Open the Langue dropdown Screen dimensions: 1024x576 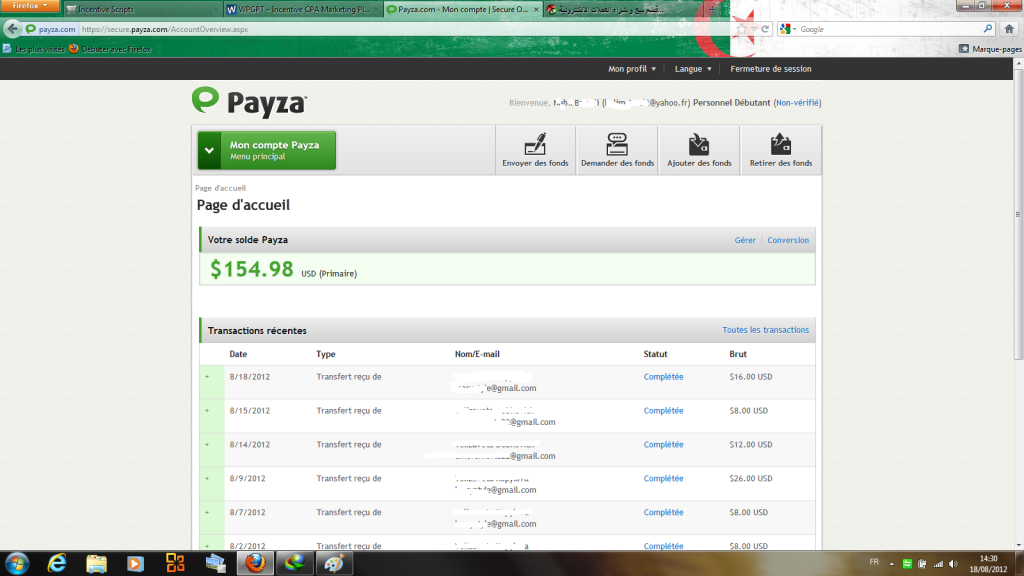(x=693, y=69)
